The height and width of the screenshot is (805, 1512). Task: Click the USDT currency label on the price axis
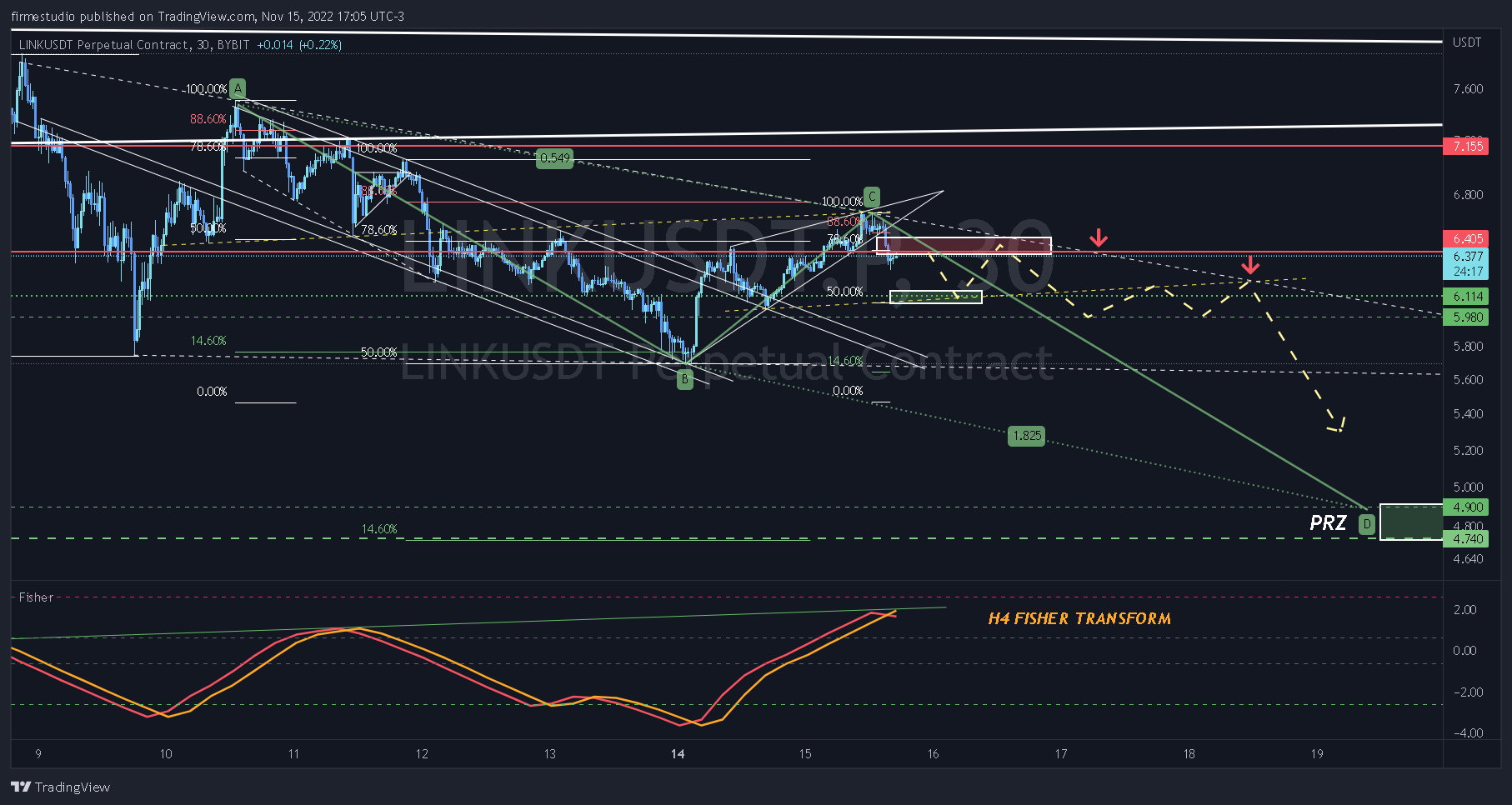[x=1467, y=42]
